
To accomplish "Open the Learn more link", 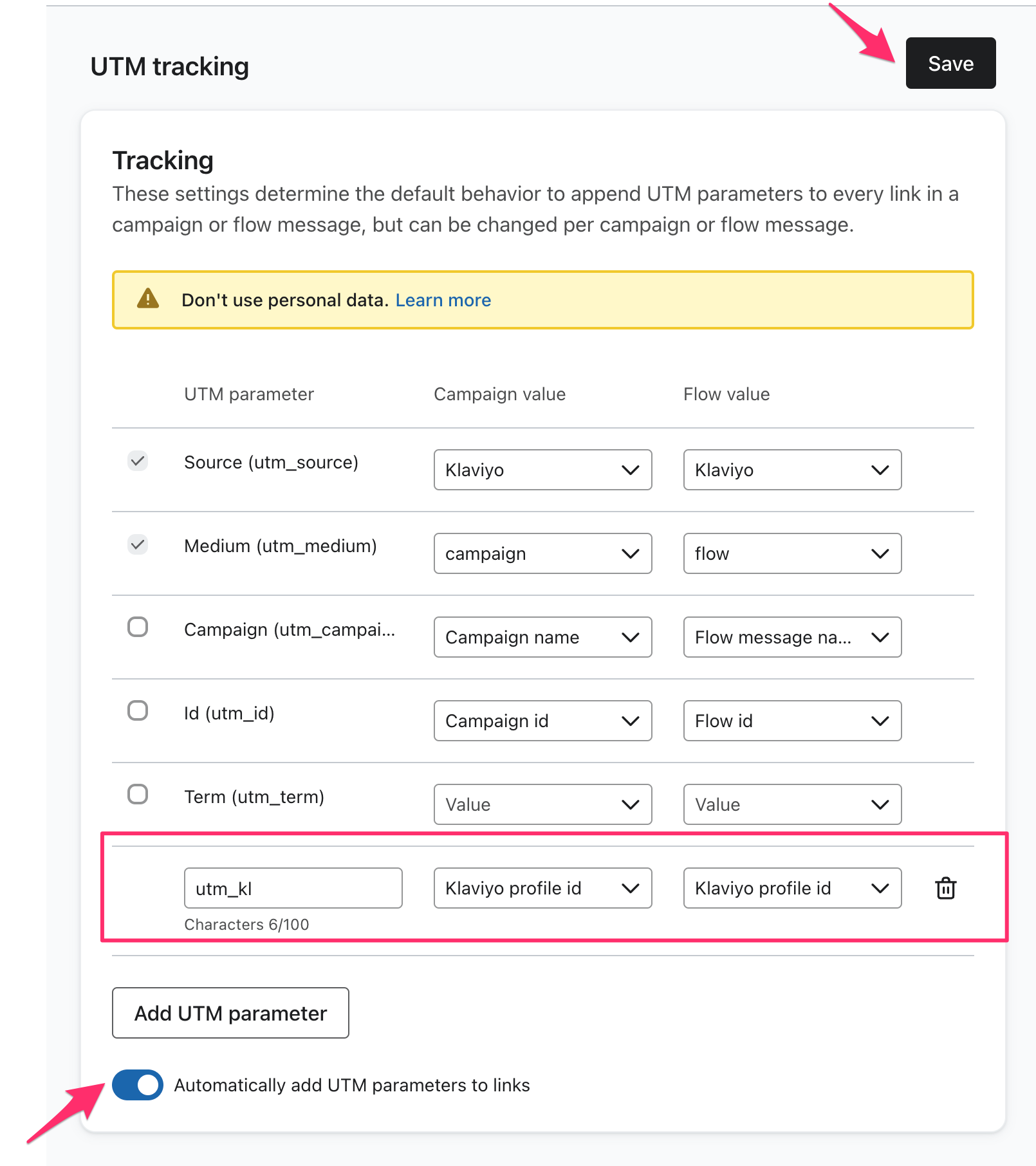I will pyautogui.click(x=443, y=299).
